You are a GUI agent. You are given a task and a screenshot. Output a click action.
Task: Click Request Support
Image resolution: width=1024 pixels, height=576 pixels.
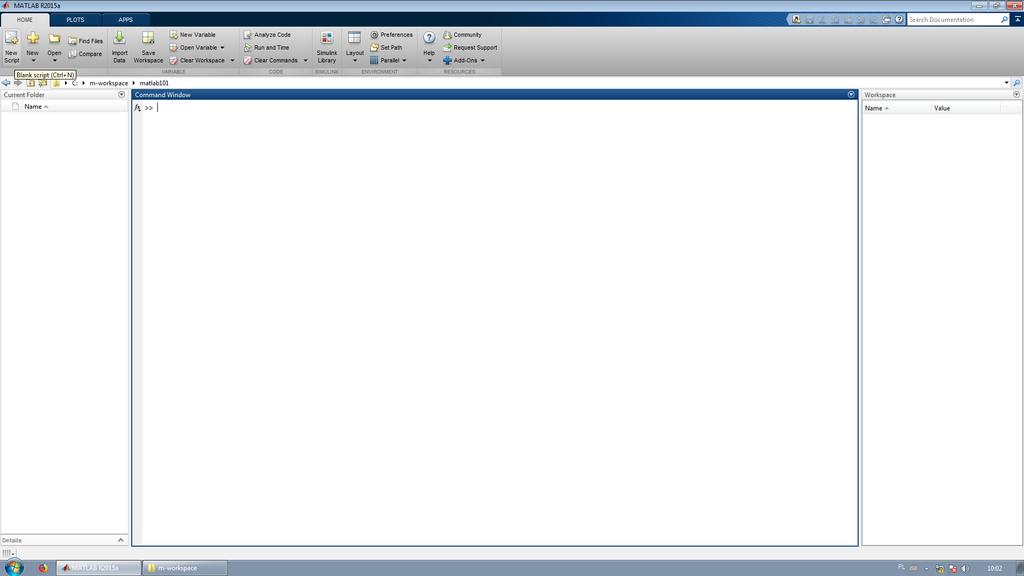point(470,48)
